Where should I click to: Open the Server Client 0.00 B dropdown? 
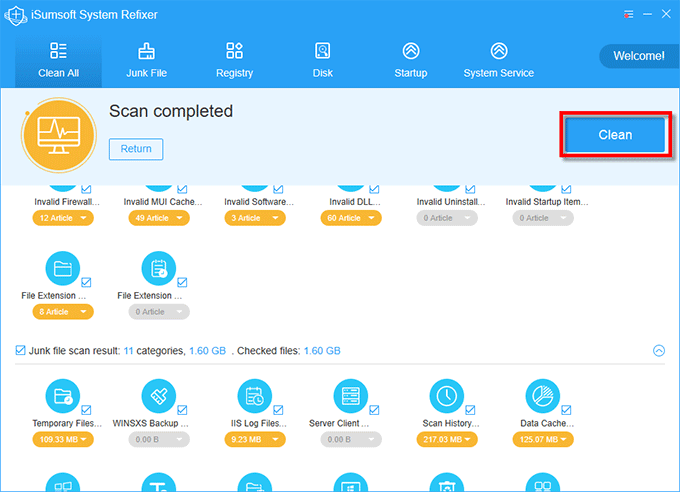pos(351,439)
